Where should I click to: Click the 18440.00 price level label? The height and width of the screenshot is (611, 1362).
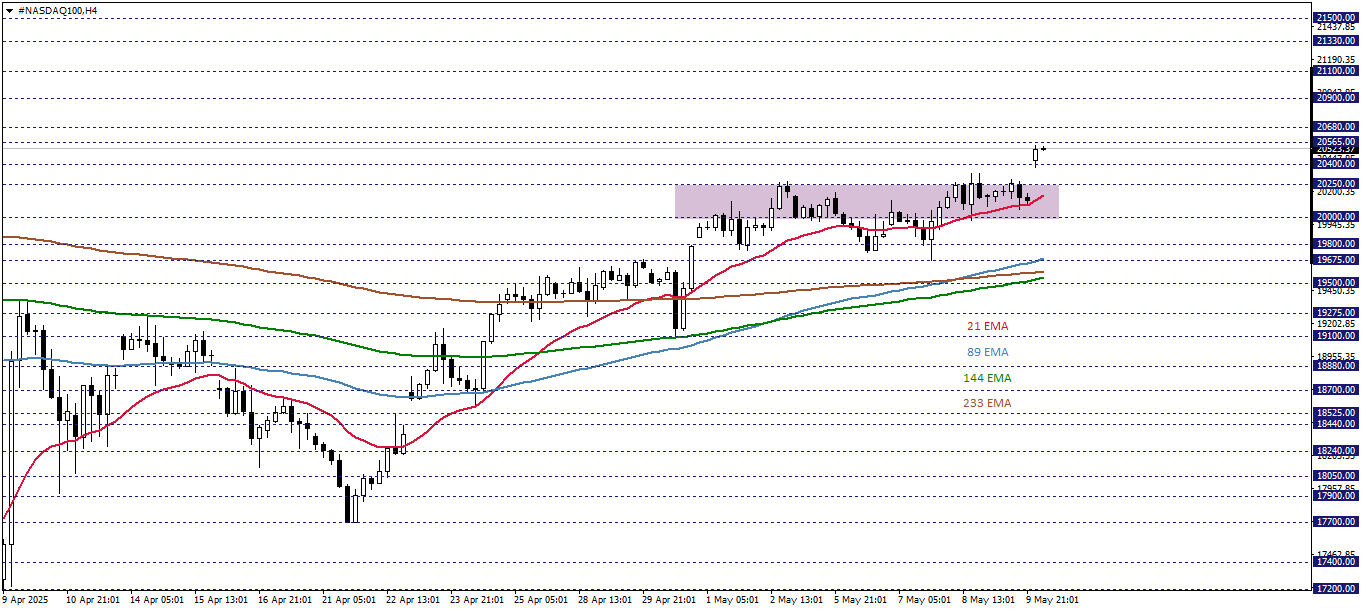[x=1337, y=424]
